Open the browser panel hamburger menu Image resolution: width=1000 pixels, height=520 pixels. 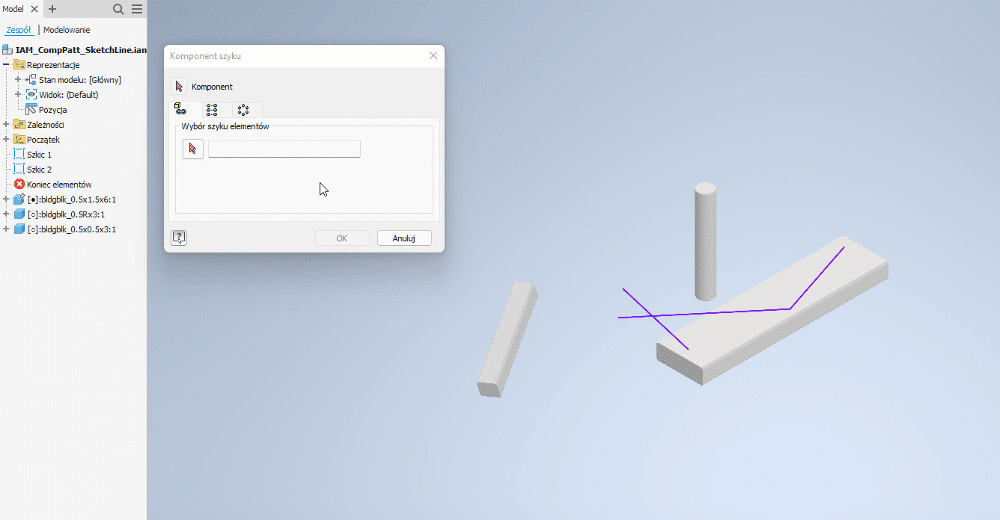click(136, 9)
